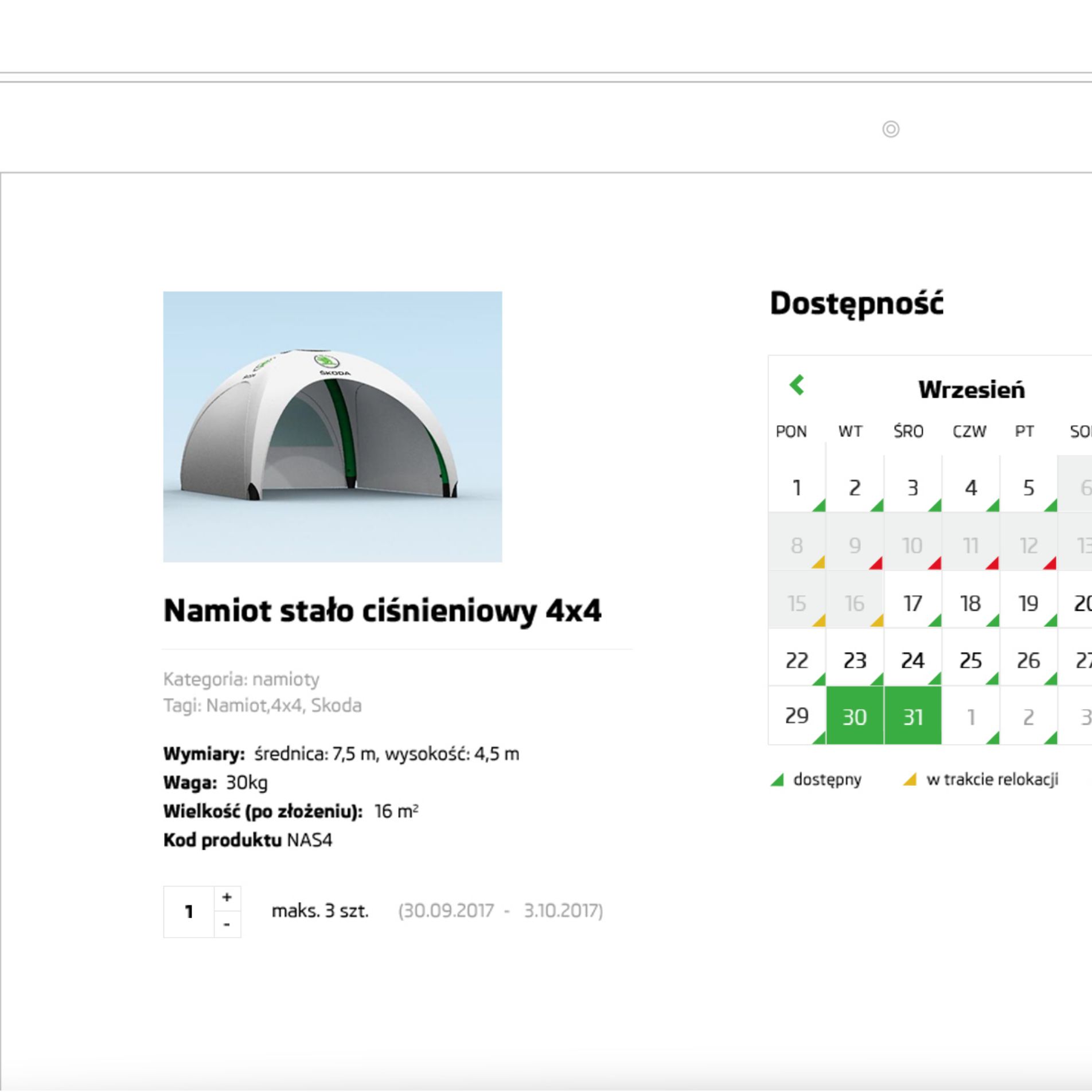Click relocation day 16 in calendar

[x=855, y=599]
